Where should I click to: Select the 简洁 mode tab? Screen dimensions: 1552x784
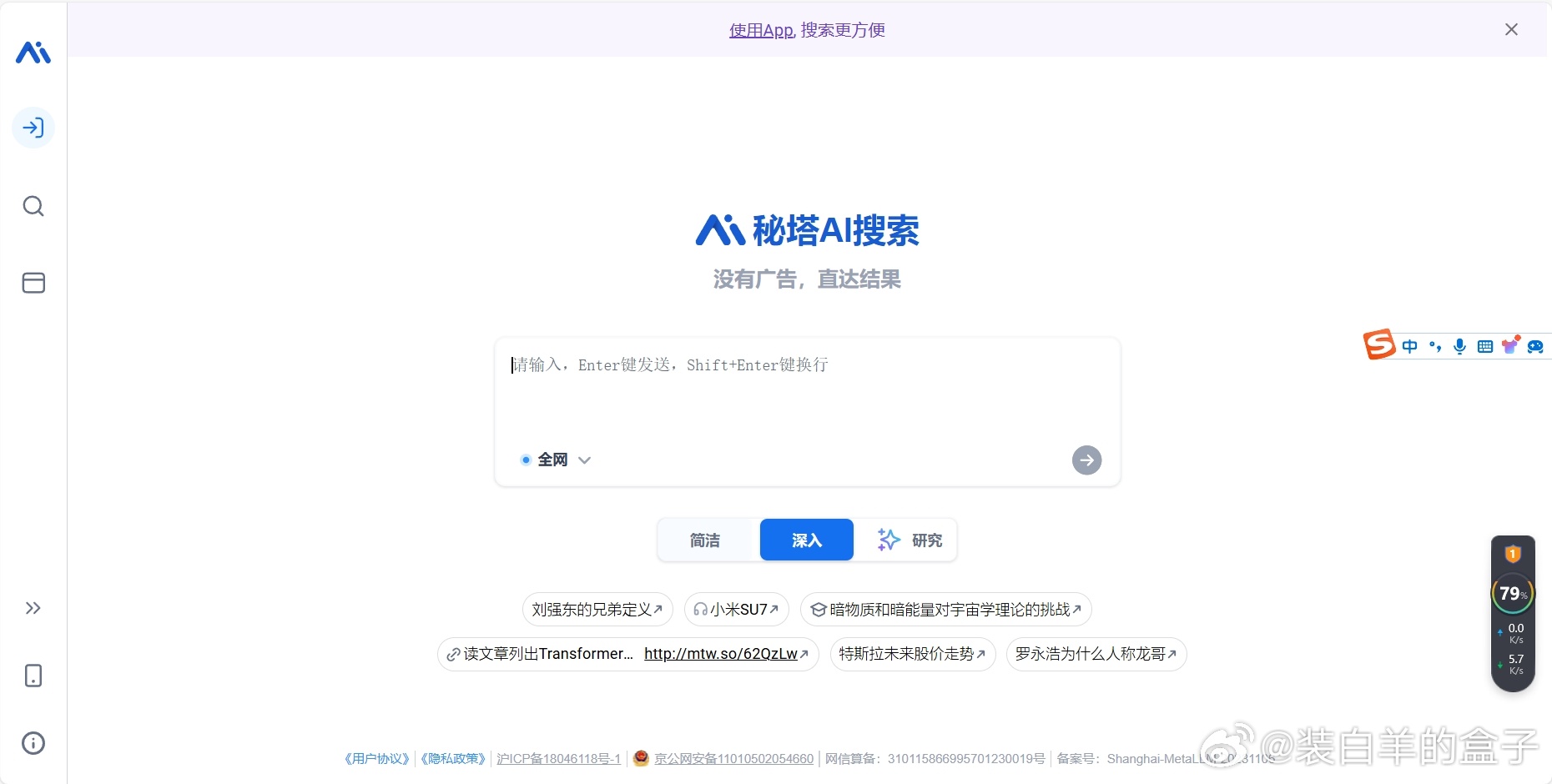point(705,540)
